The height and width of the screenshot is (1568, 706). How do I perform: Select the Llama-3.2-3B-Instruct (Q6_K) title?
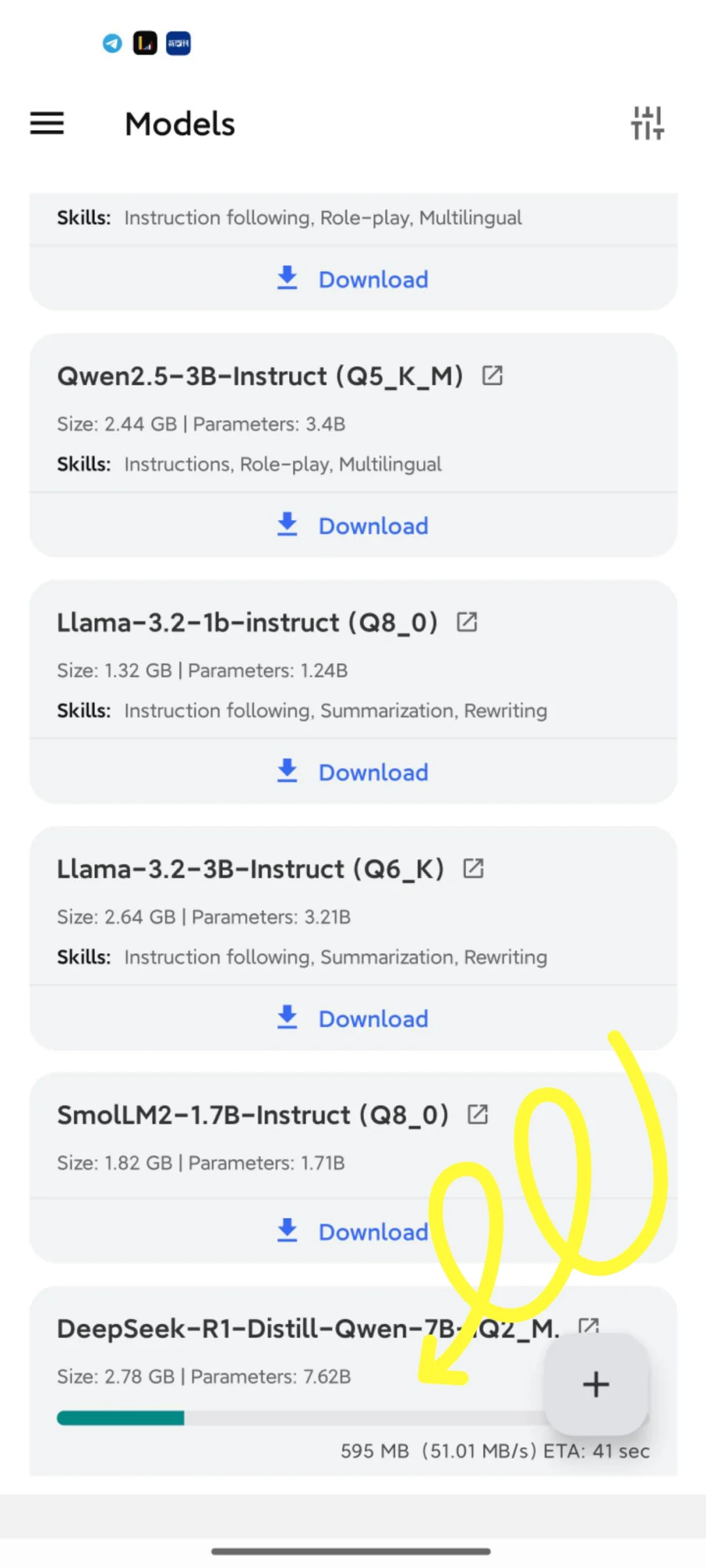[x=250, y=869]
